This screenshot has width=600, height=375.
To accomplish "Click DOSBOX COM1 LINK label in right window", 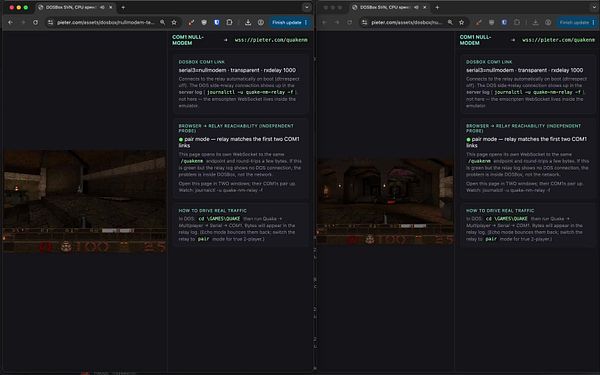I will [489, 62].
